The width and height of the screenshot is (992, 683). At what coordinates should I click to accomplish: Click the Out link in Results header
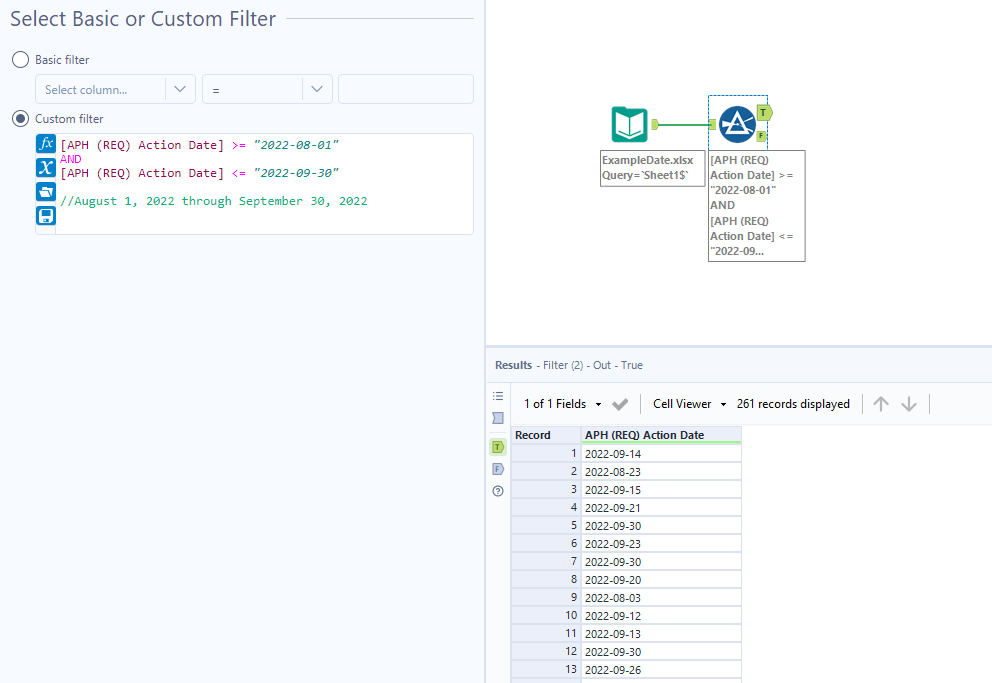604,364
